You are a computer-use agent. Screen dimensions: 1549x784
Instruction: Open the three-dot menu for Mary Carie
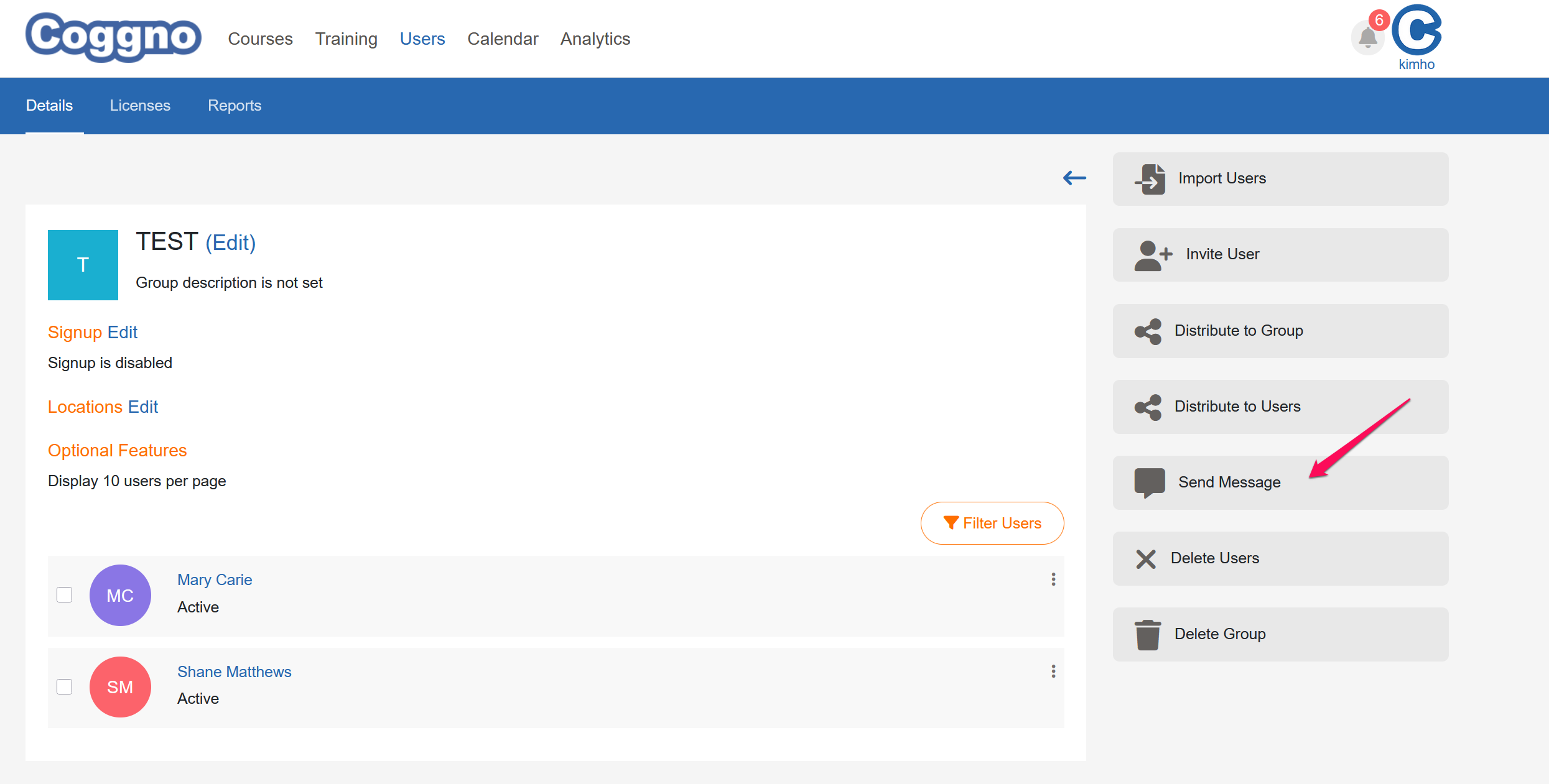tap(1053, 579)
